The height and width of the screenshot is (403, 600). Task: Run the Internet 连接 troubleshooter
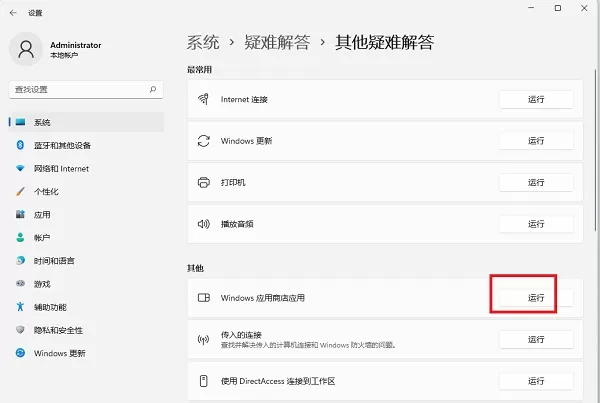pos(536,99)
